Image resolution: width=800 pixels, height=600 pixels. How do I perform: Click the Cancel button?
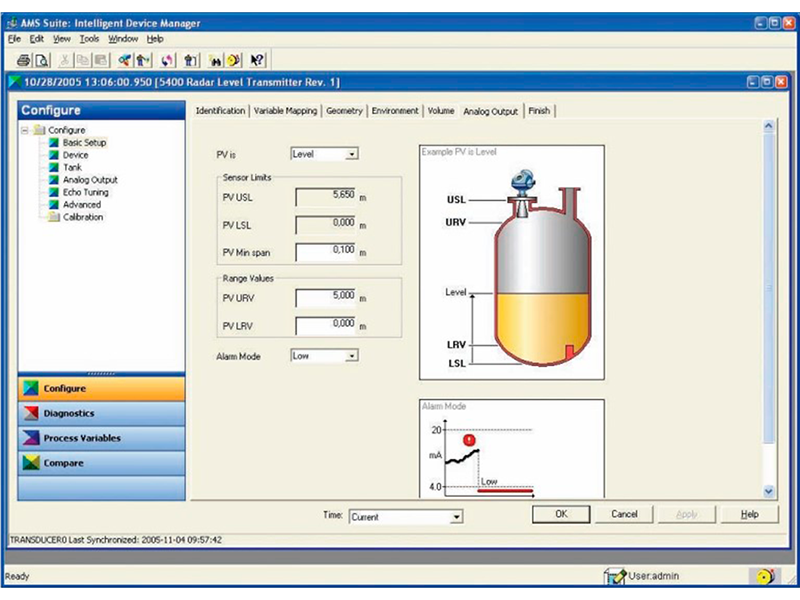pyautogui.click(x=624, y=514)
